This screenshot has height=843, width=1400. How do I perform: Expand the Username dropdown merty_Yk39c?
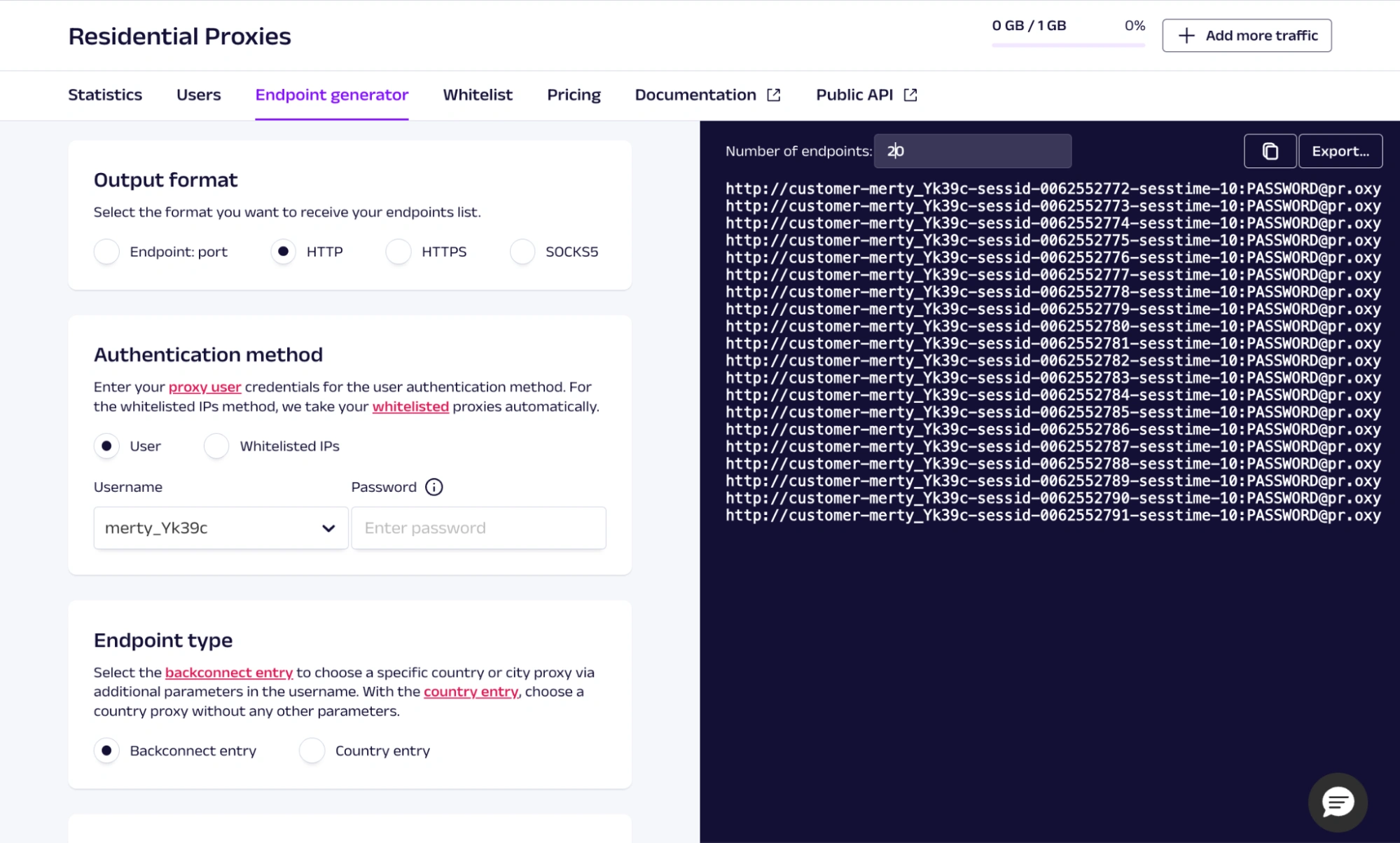pos(221,528)
